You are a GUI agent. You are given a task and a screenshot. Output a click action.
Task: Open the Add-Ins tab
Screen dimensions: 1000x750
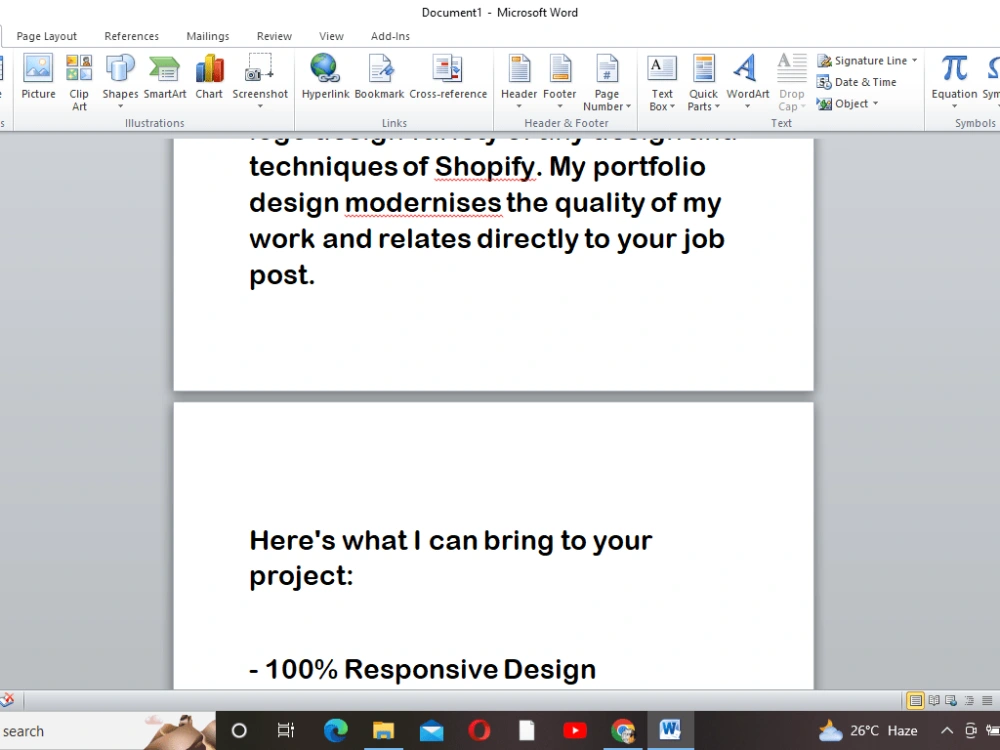pos(390,36)
